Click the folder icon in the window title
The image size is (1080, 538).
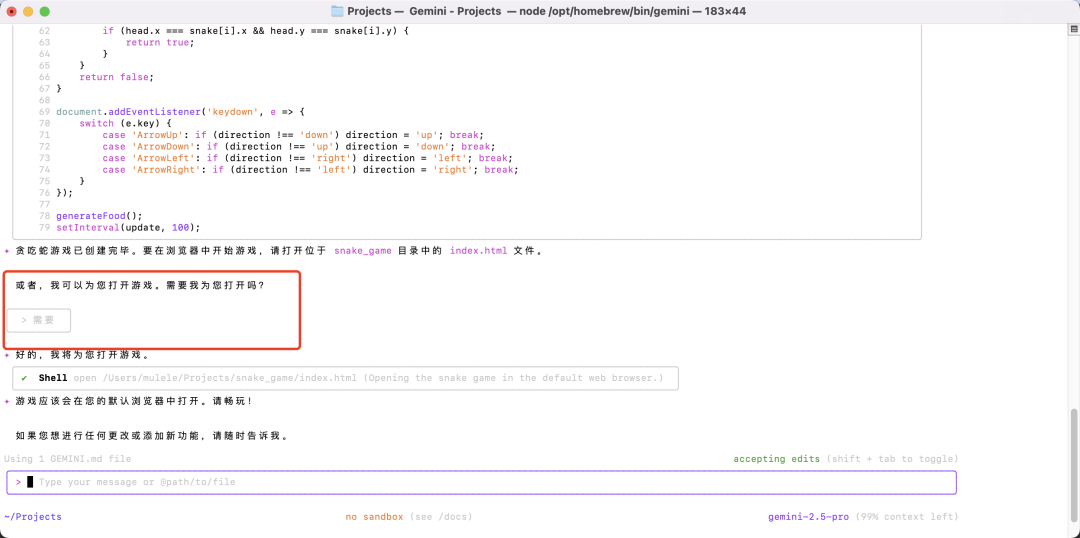click(337, 11)
